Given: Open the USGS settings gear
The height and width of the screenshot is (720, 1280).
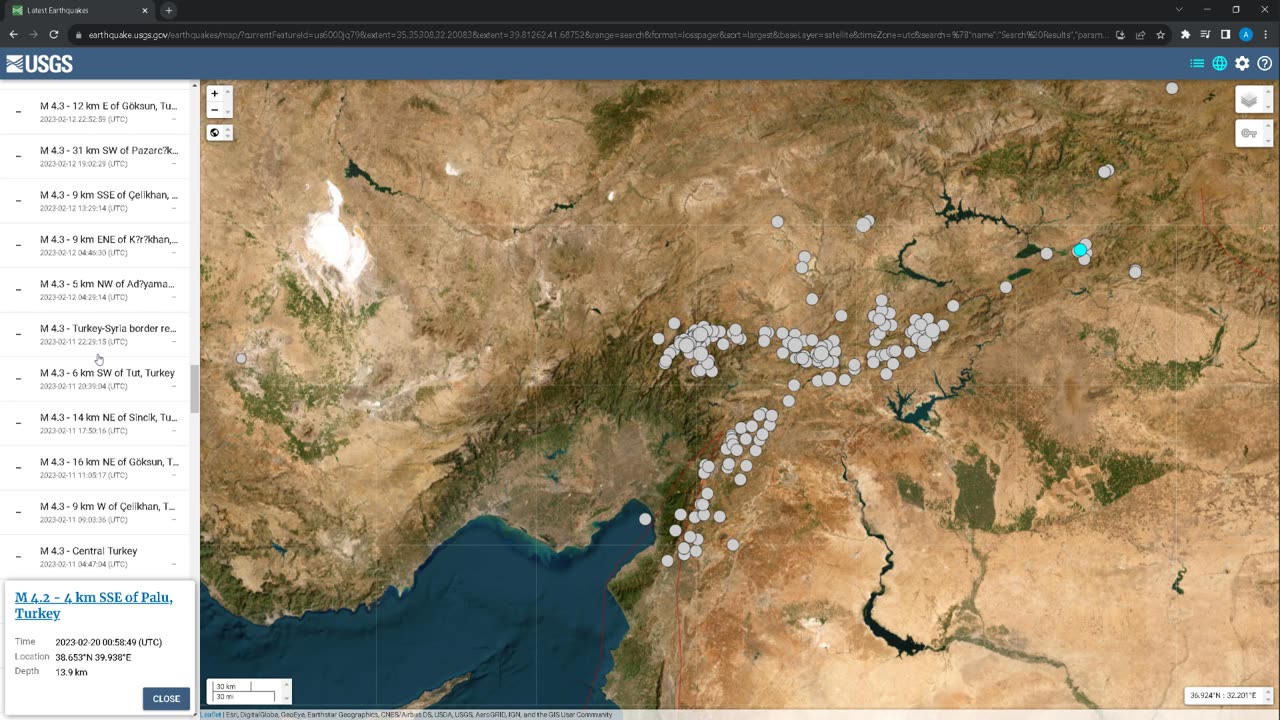Looking at the screenshot, I should (x=1242, y=63).
